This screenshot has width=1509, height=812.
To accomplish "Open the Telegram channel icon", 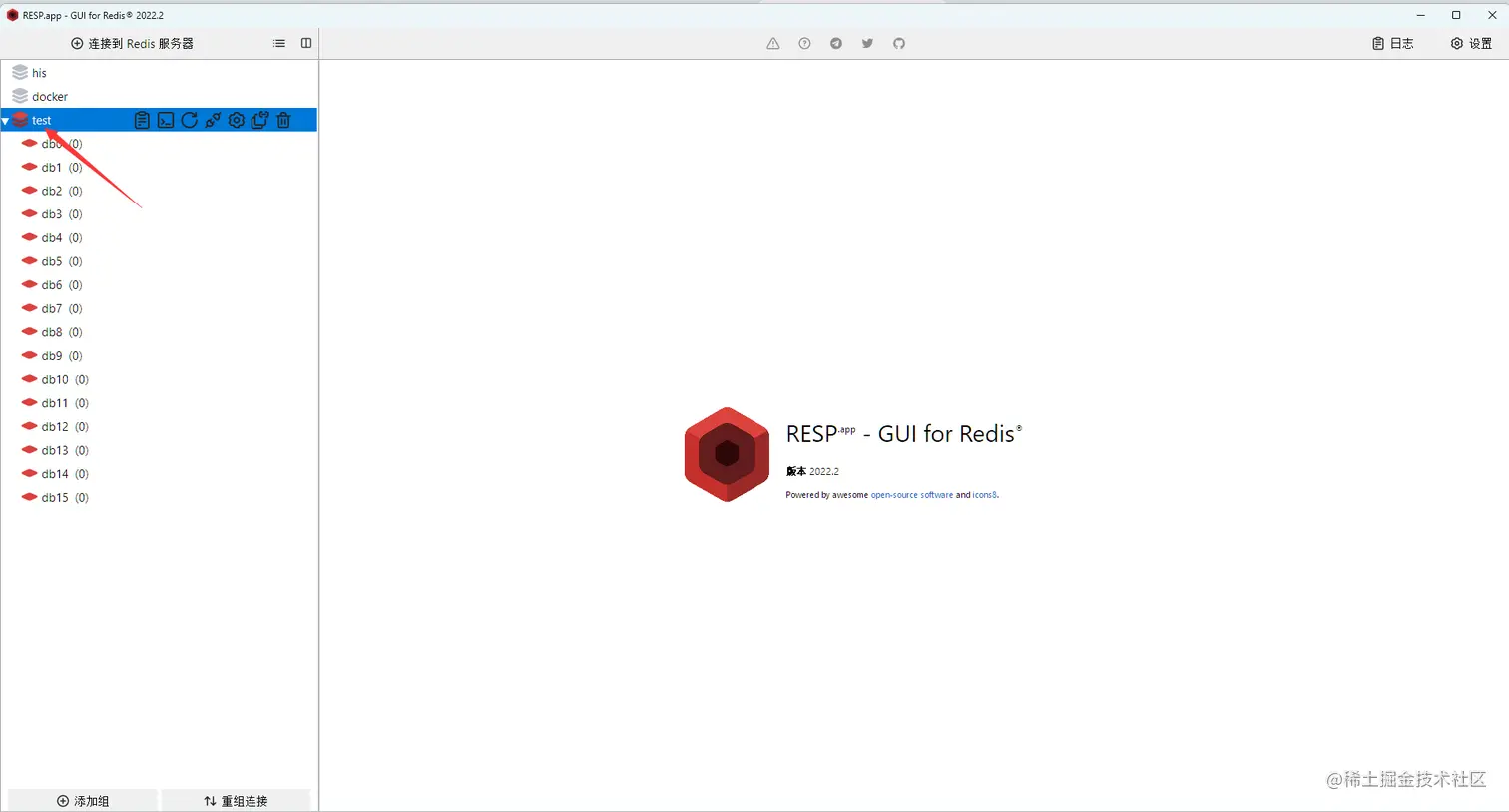I will click(836, 43).
